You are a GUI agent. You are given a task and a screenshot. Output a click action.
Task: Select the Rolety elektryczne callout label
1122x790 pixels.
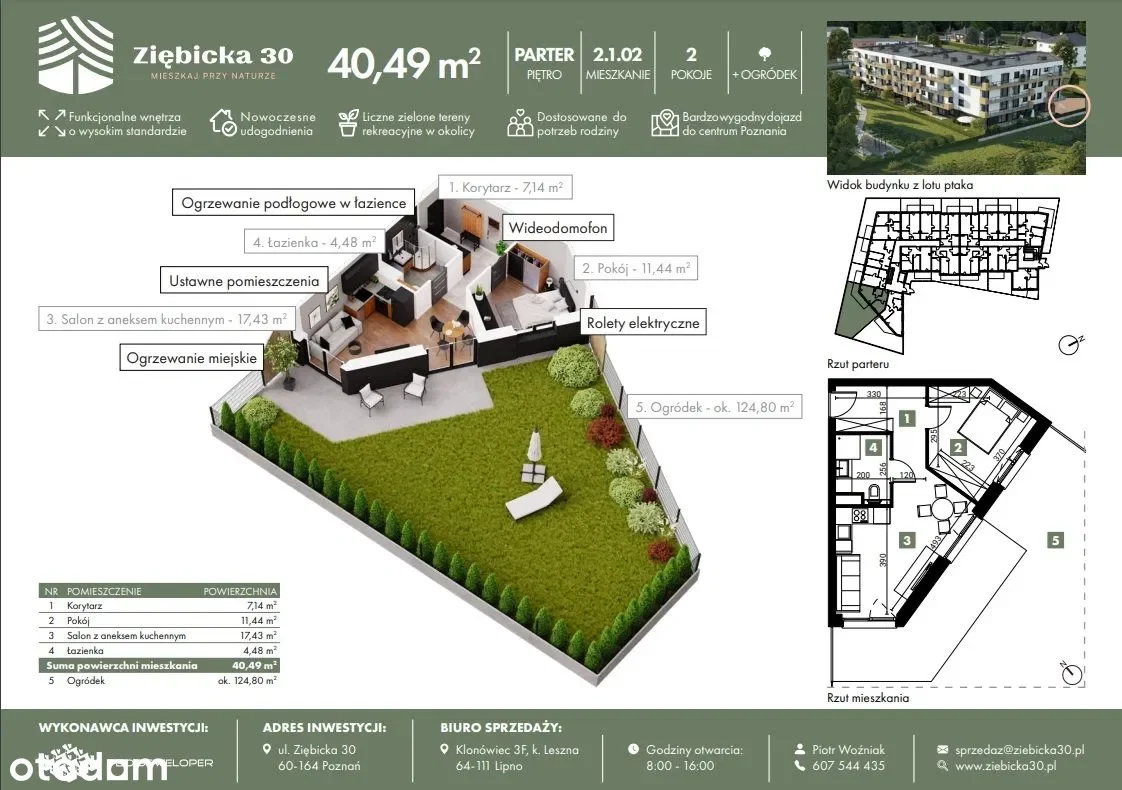643,323
